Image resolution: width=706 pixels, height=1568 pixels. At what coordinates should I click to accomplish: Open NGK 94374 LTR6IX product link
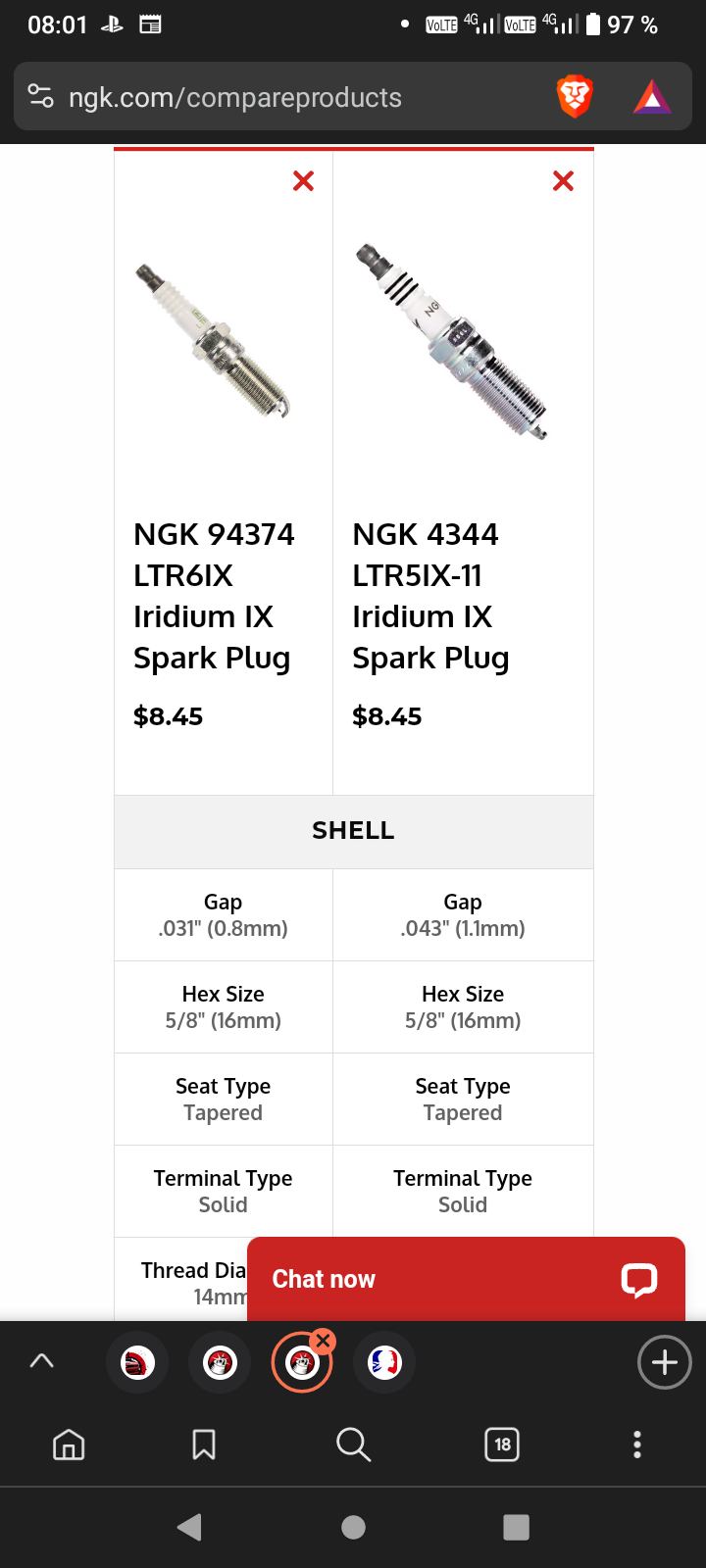coord(214,596)
